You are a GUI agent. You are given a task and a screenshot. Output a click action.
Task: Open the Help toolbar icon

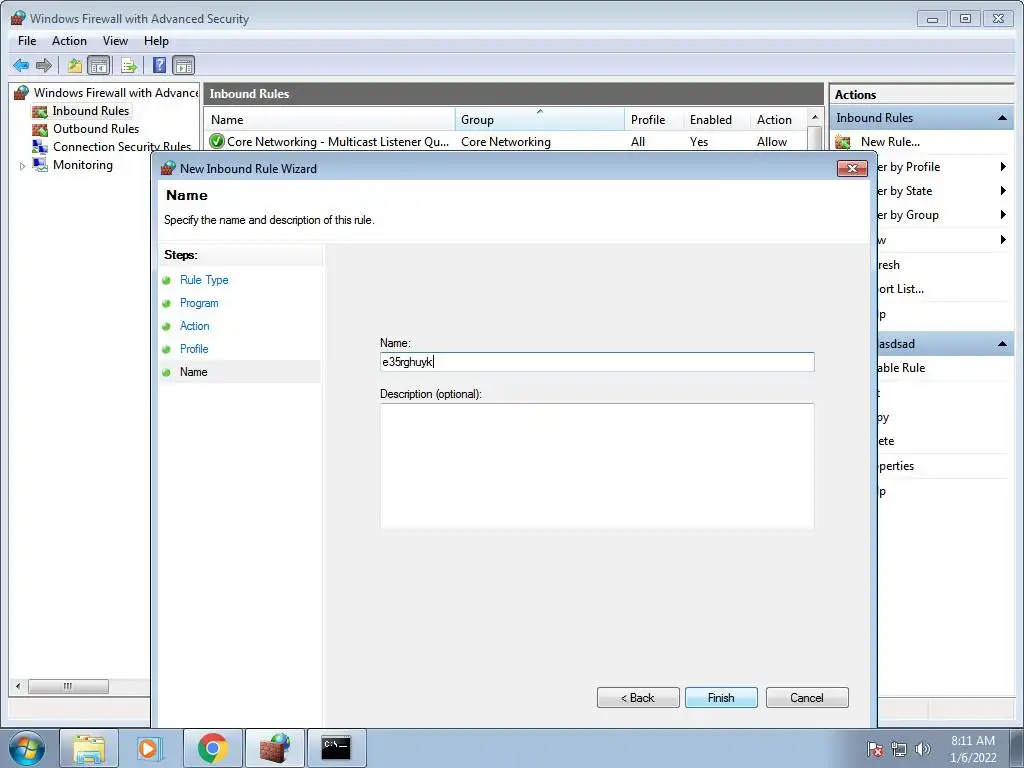159,65
